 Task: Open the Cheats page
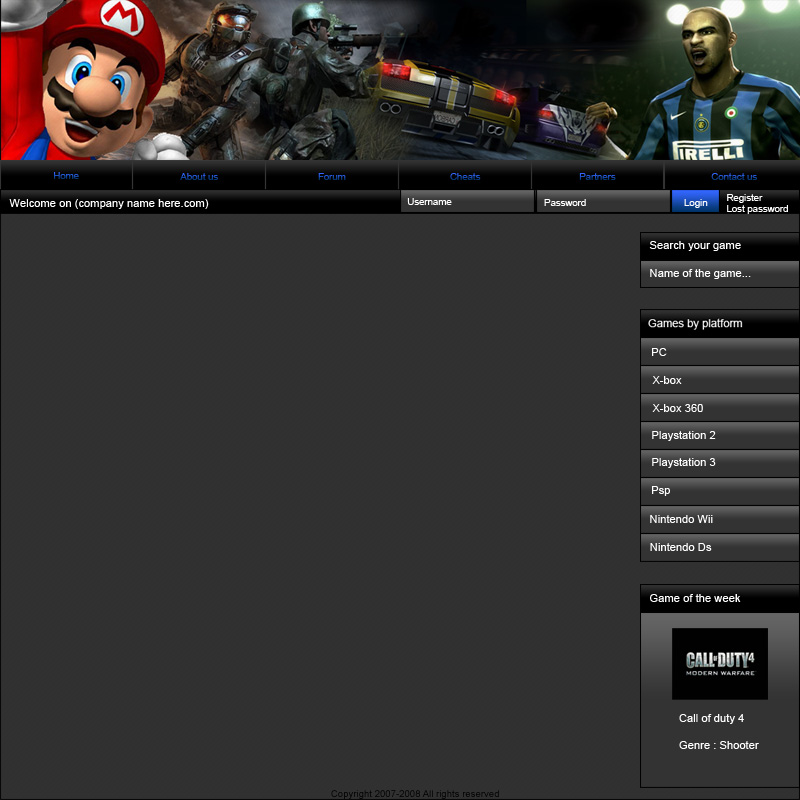click(465, 177)
